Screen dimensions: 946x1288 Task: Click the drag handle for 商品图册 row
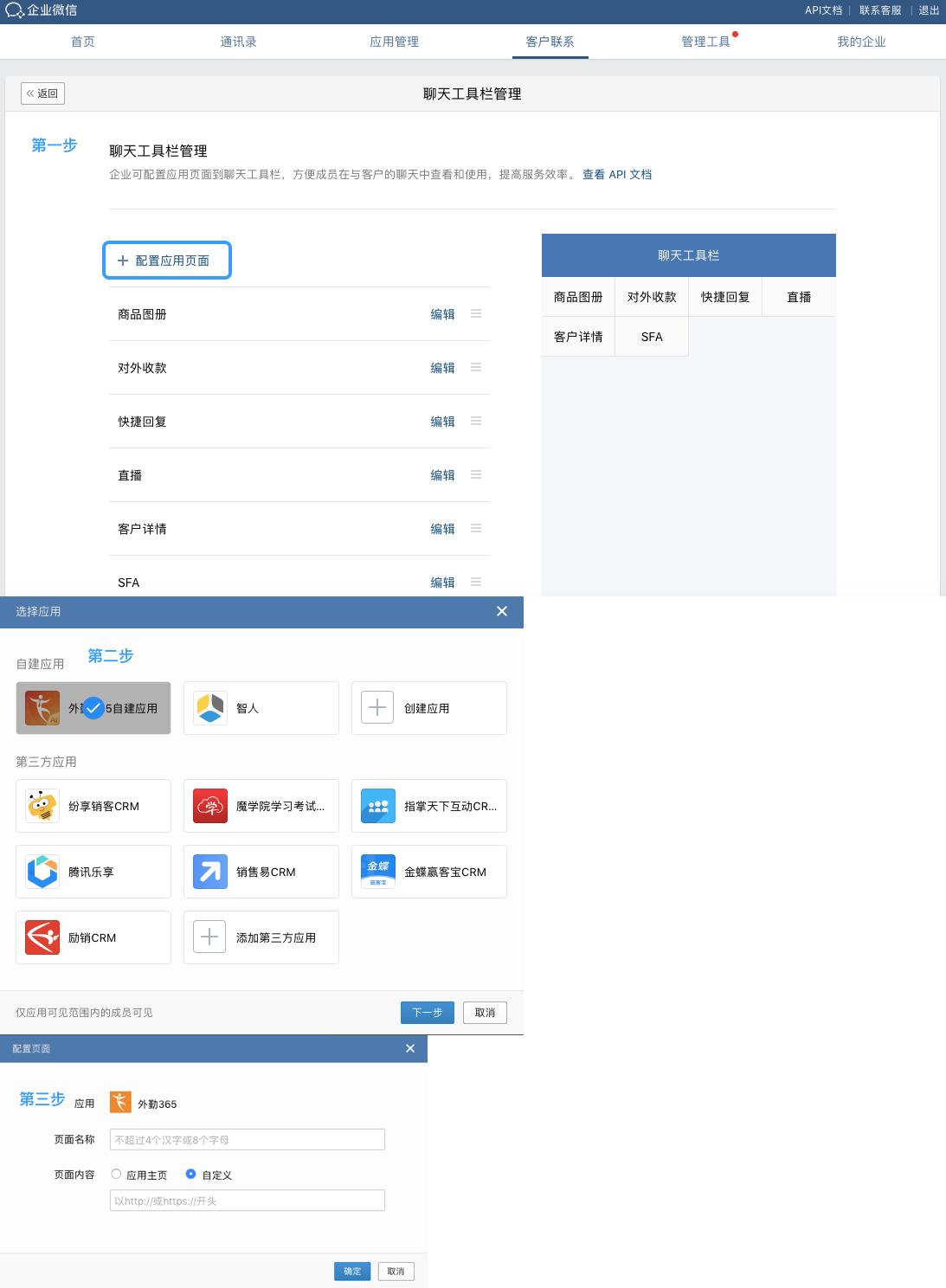coord(476,314)
